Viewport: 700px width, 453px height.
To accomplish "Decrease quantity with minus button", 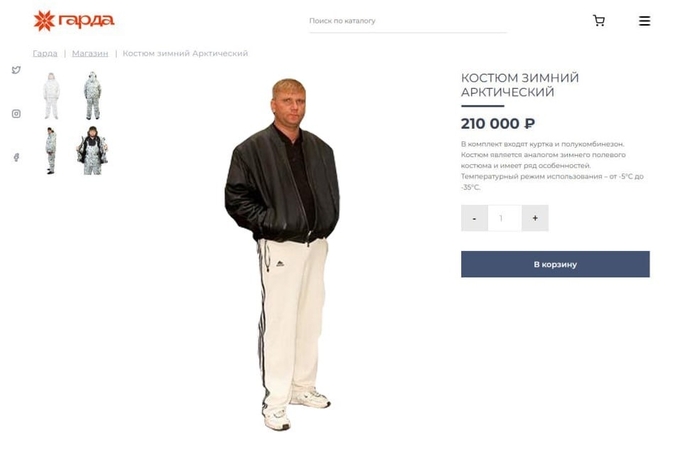I will point(474,218).
